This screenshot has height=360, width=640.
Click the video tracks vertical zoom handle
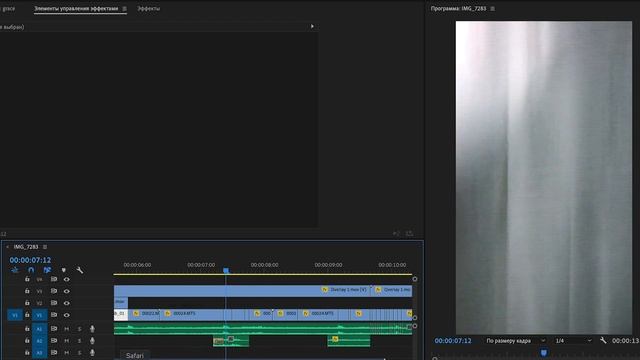pyautogui.click(x=415, y=279)
